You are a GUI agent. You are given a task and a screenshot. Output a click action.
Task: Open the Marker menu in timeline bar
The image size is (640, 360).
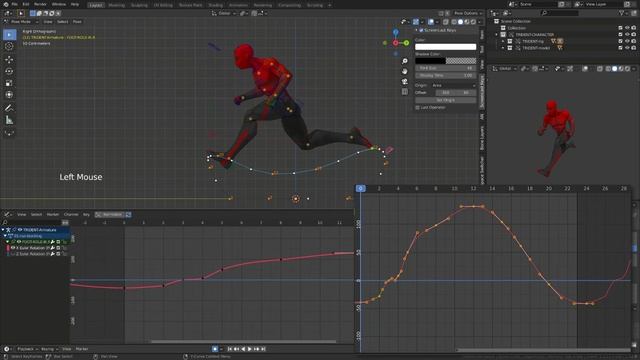82,349
